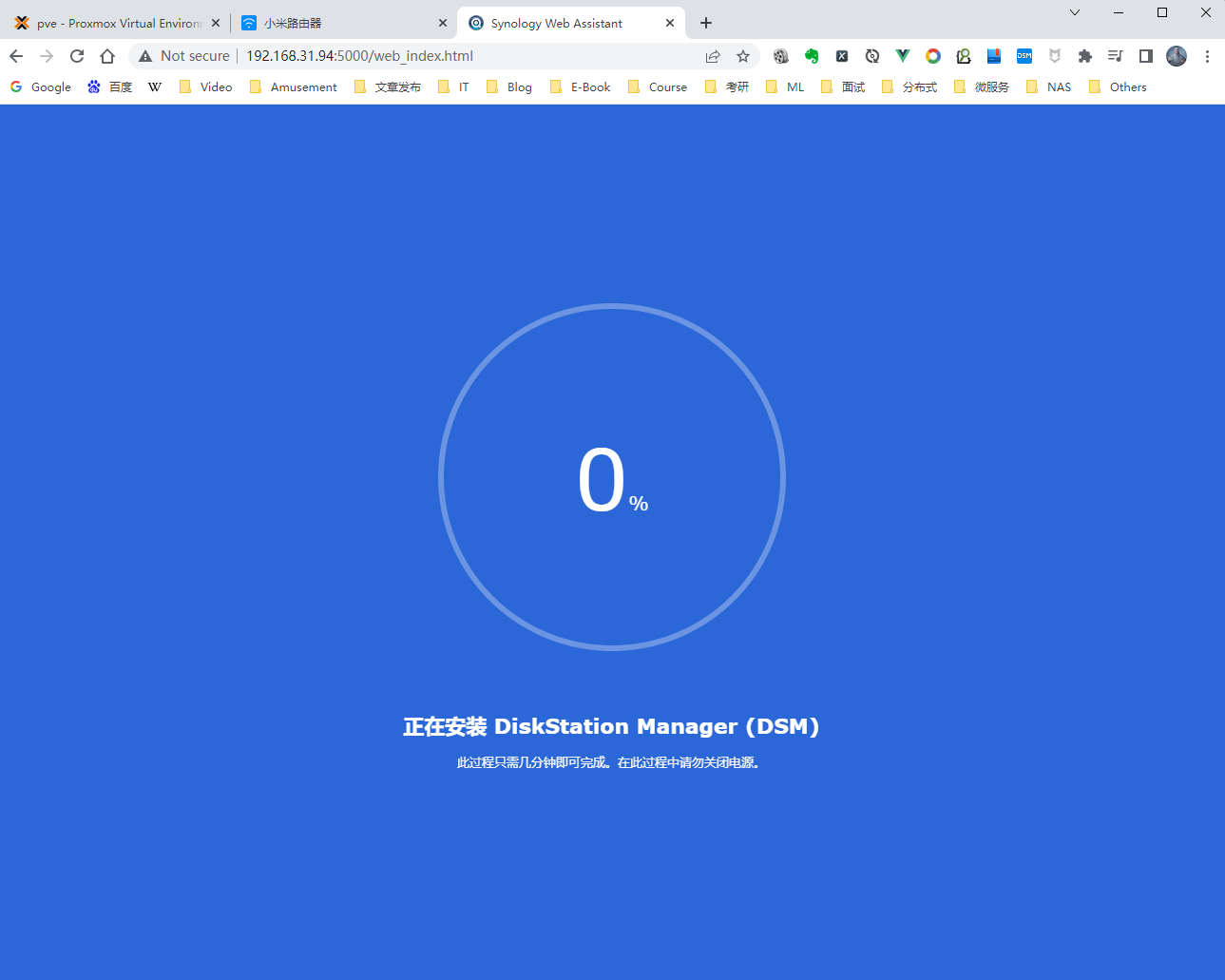
Task: Open the W Wikipedia bookmark
Action: (155, 86)
